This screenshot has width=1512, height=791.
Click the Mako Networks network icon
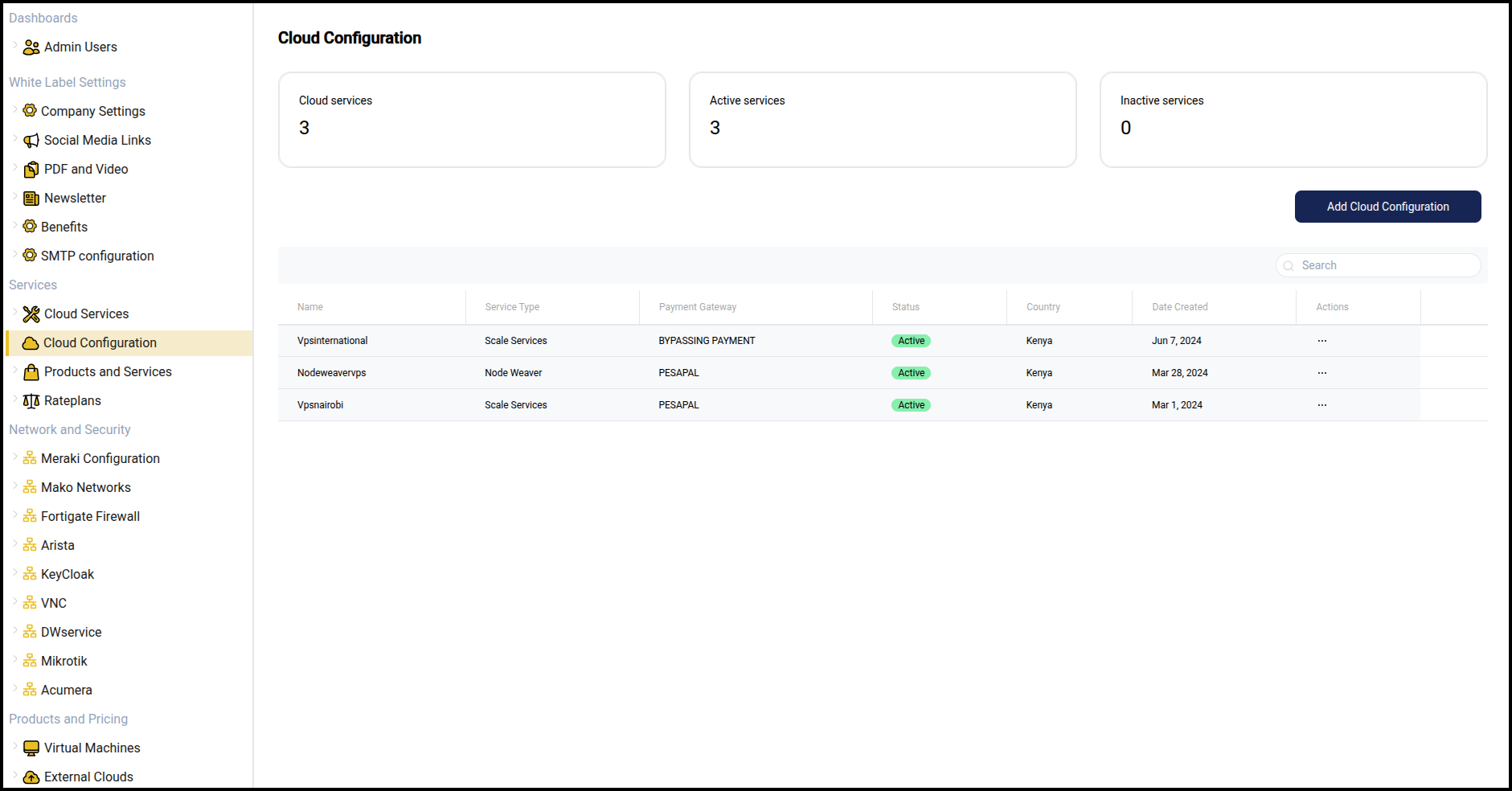click(30, 487)
